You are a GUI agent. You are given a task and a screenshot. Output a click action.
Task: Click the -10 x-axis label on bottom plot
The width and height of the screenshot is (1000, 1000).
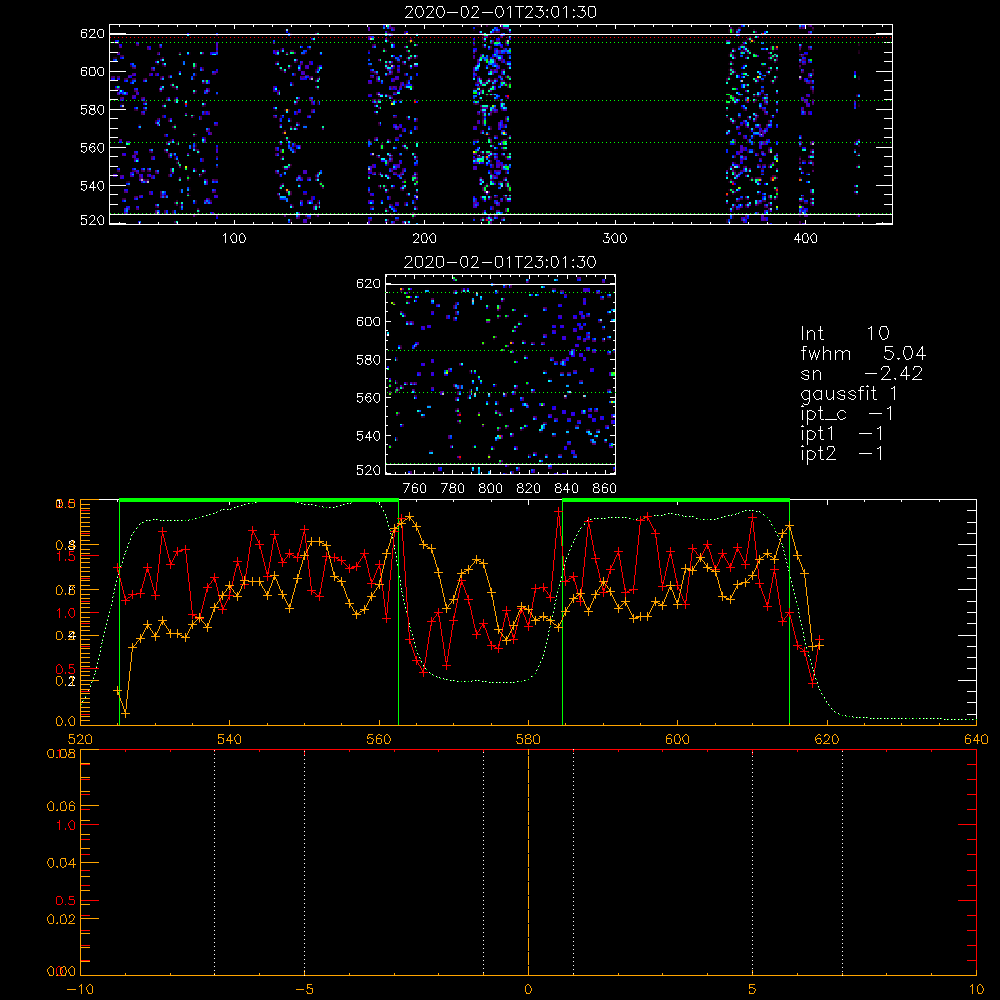coord(80,990)
